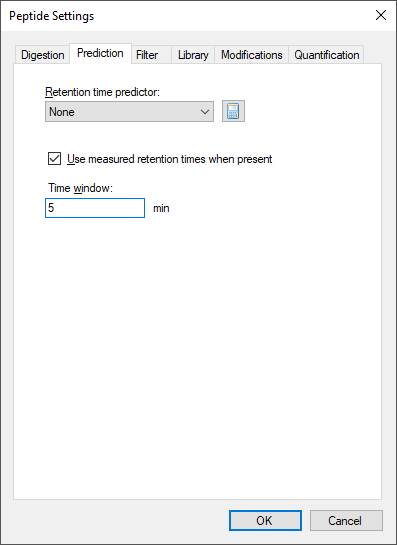The image size is (397, 545).
Task: Click the Cancel button
Action: 346,520
